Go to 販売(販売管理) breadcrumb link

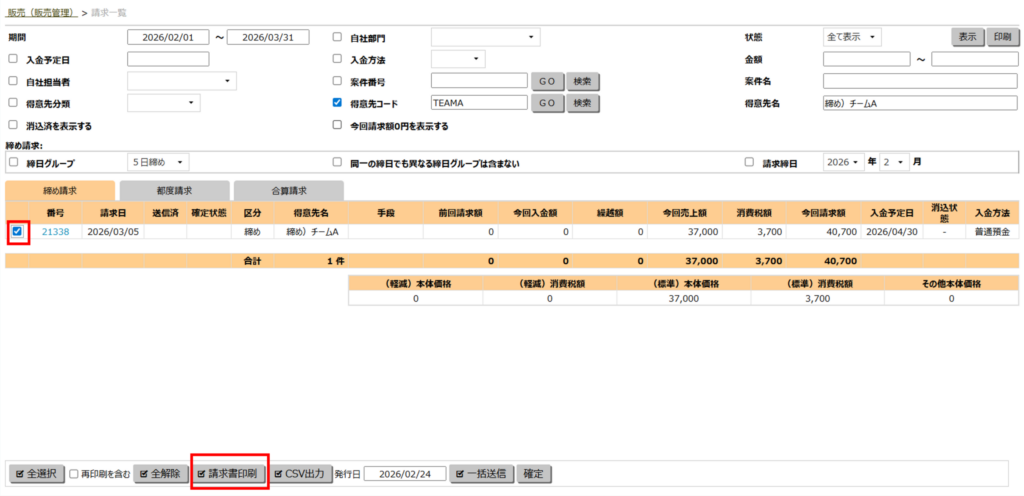click(42, 10)
